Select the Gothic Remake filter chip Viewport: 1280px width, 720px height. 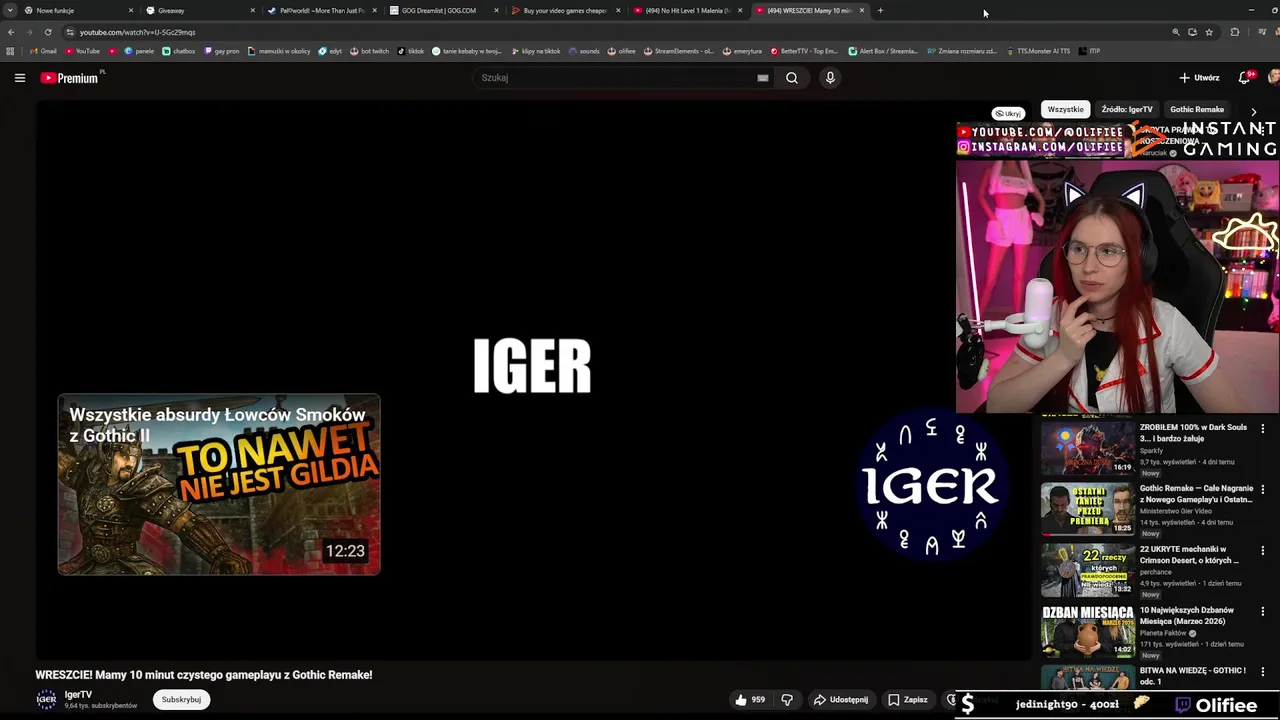pyautogui.click(x=1197, y=109)
